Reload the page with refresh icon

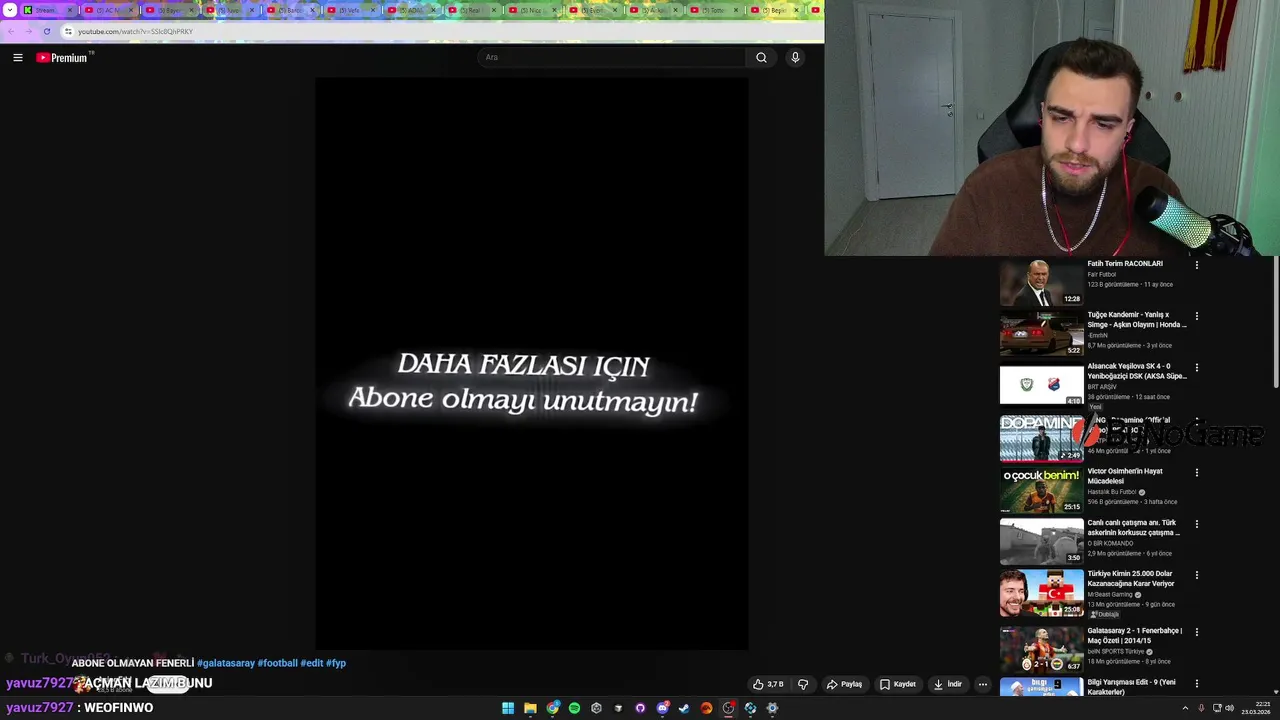(46, 31)
